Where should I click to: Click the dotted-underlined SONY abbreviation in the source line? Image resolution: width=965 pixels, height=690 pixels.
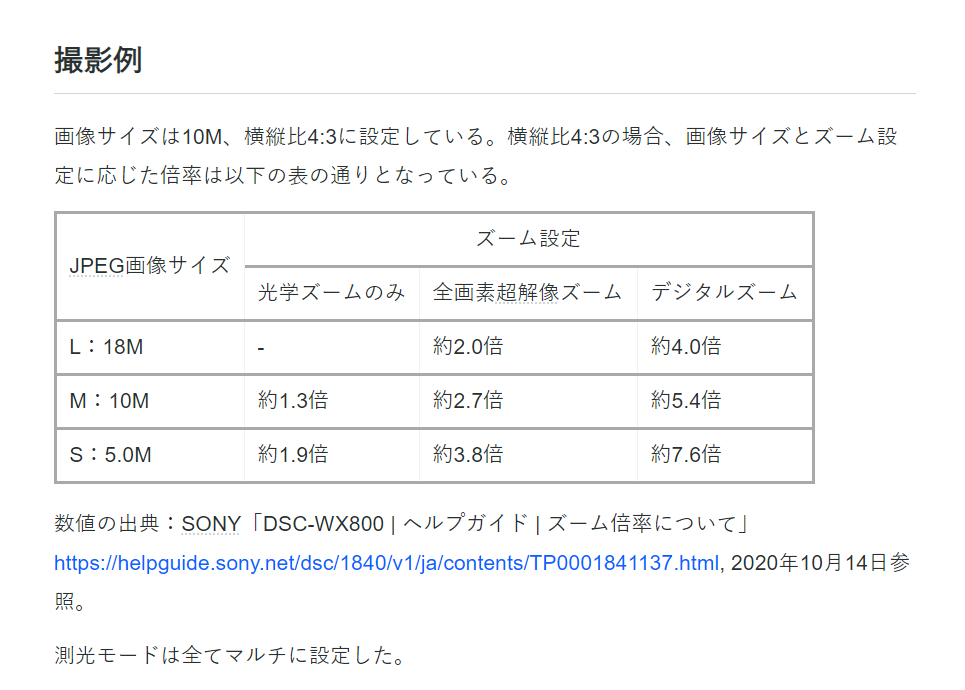tap(210, 524)
